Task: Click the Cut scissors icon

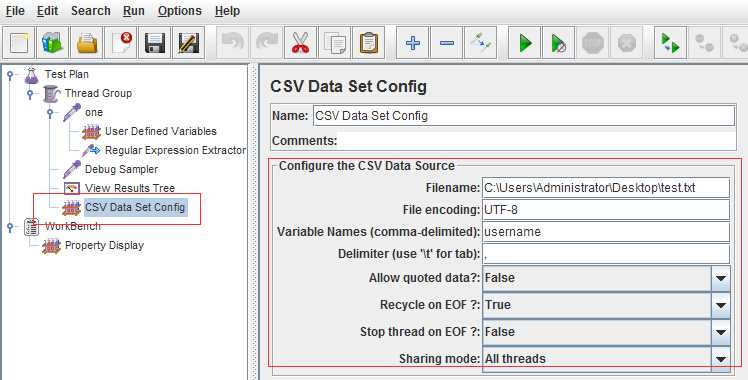Action: [x=300, y=43]
